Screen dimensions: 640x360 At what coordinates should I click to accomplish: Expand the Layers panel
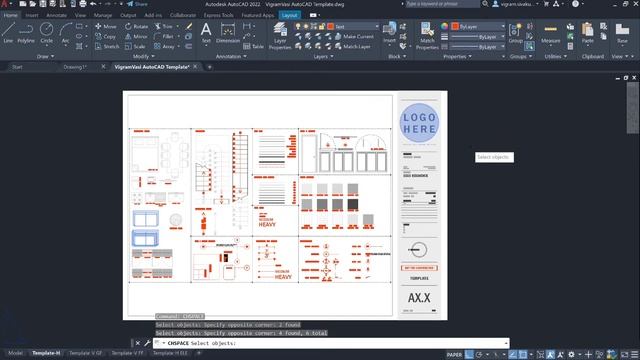(x=323, y=56)
